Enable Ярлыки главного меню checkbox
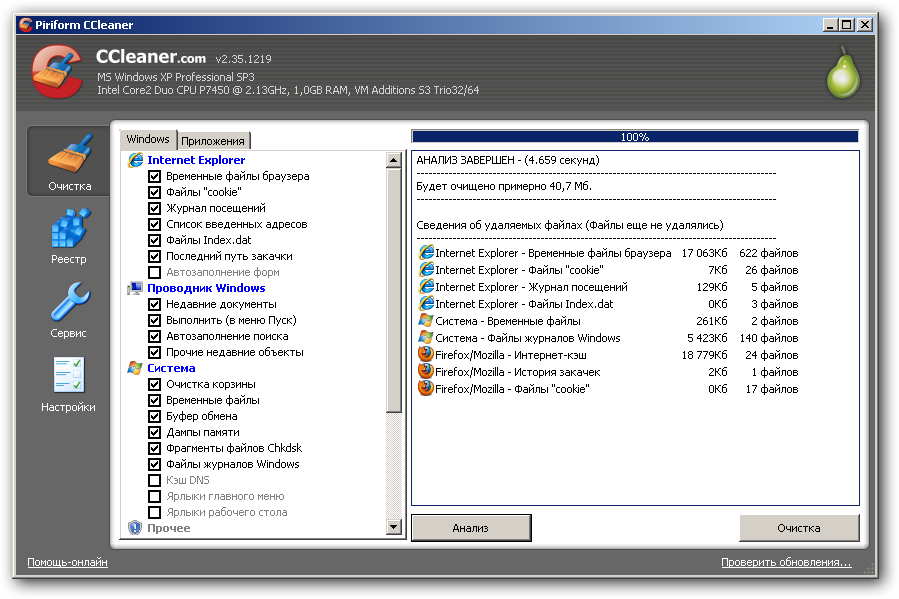899x599 pixels. (x=154, y=496)
